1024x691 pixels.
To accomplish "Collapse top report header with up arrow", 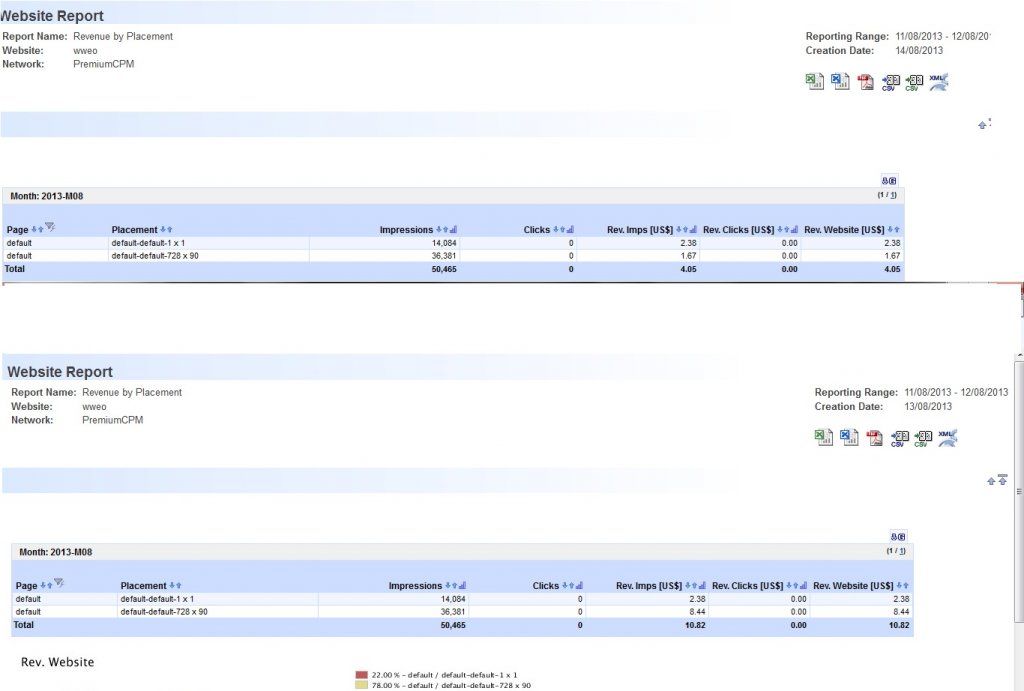I will point(983,125).
